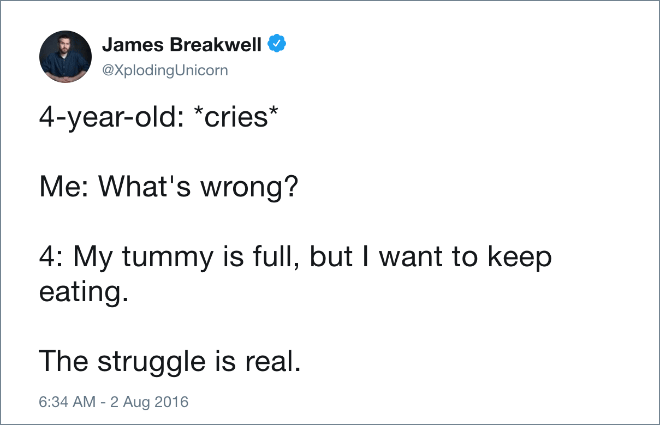Image resolution: width=660 pixels, height=425 pixels.
Task: Click the word "want" in the tweet
Action: (x=410, y=256)
